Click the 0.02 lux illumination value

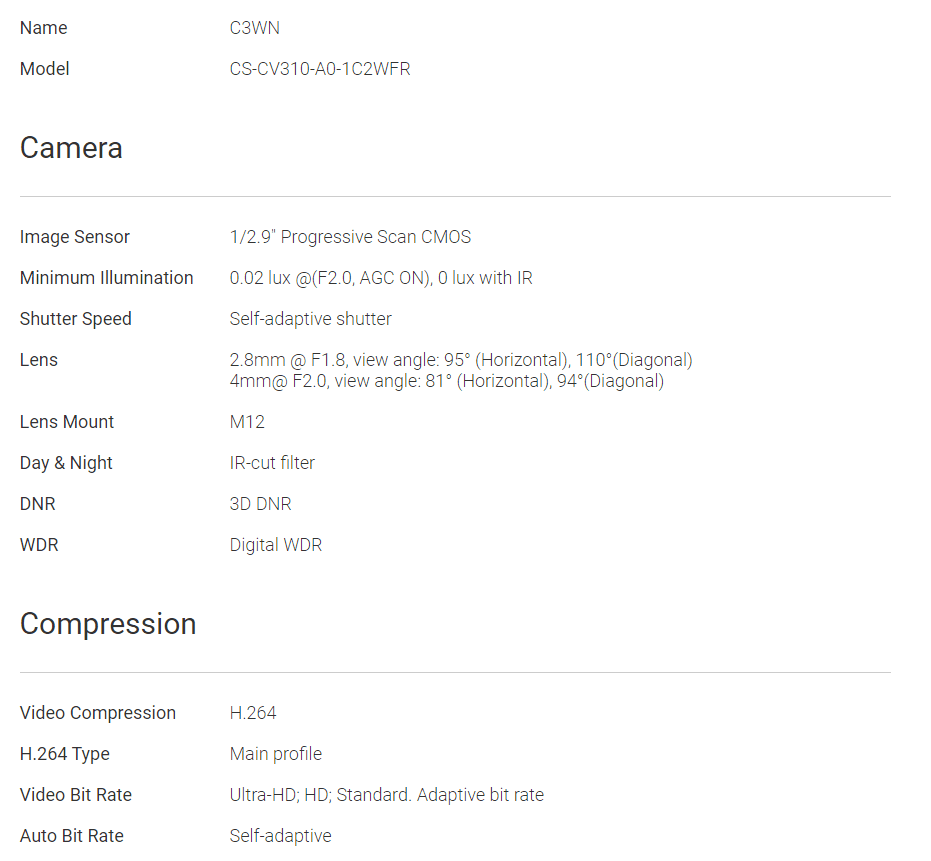tap(381, 278)
